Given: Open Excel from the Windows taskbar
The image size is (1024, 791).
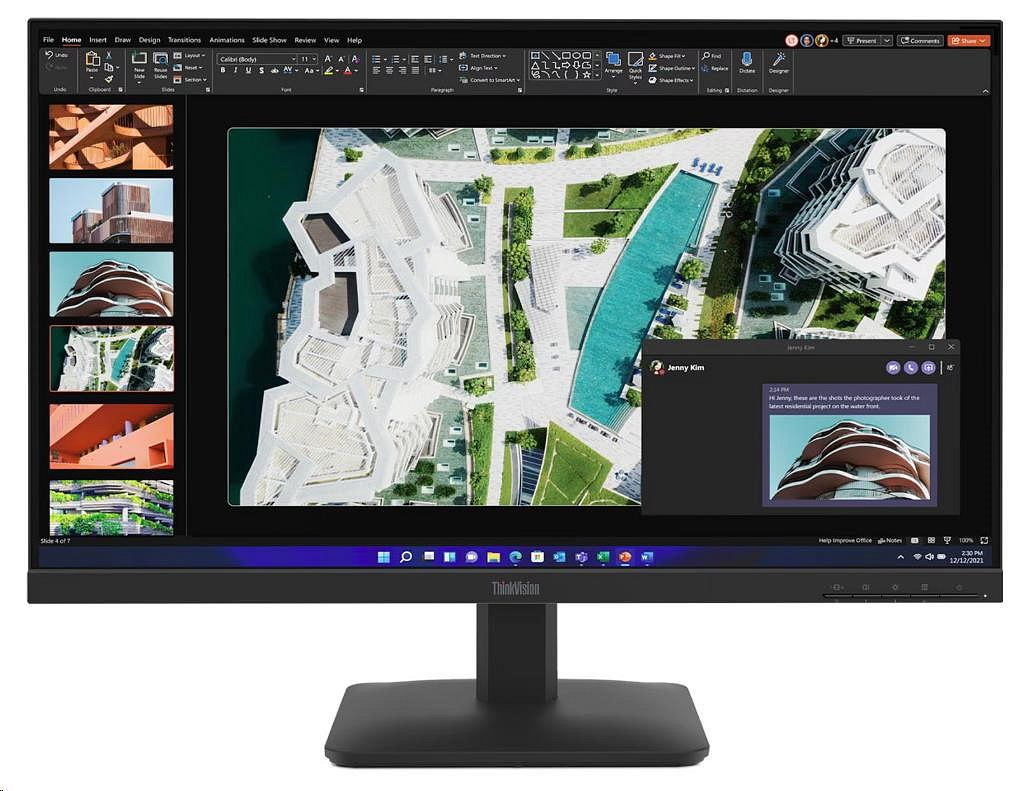Looking at the screenshot, I should coord(603,557).
